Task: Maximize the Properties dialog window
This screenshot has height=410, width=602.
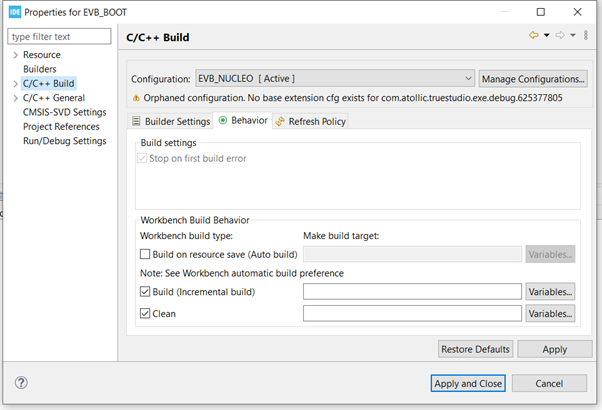Action: coord(541,12)
